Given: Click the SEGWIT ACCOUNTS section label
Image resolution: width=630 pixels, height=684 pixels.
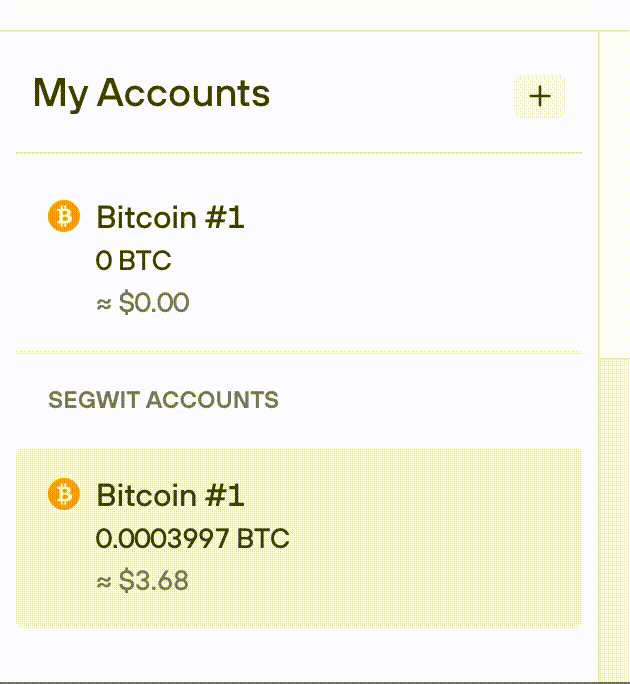Looking at the screenshot, I should point(163,401).
